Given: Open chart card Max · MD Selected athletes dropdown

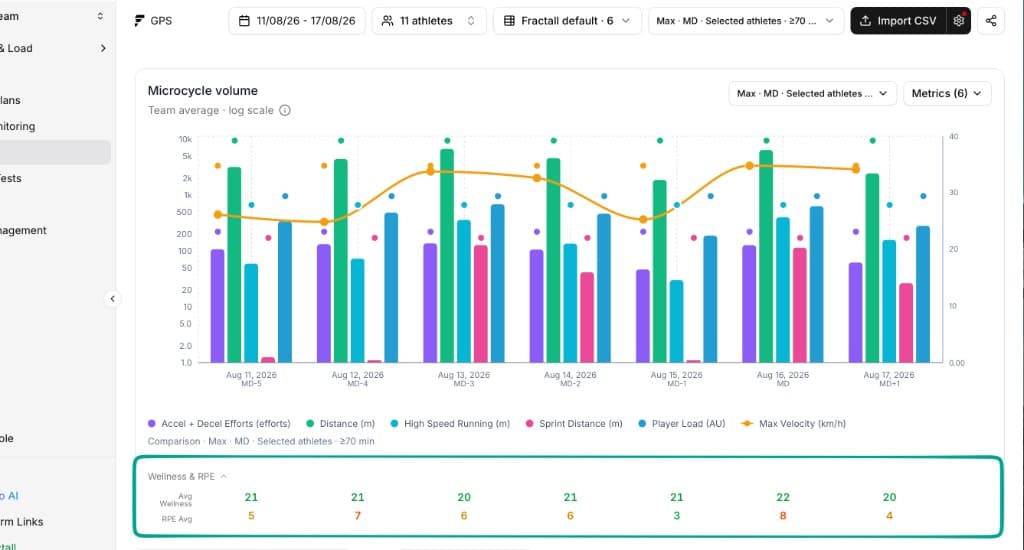Looking at the screenshot, I should coord(812,93).
